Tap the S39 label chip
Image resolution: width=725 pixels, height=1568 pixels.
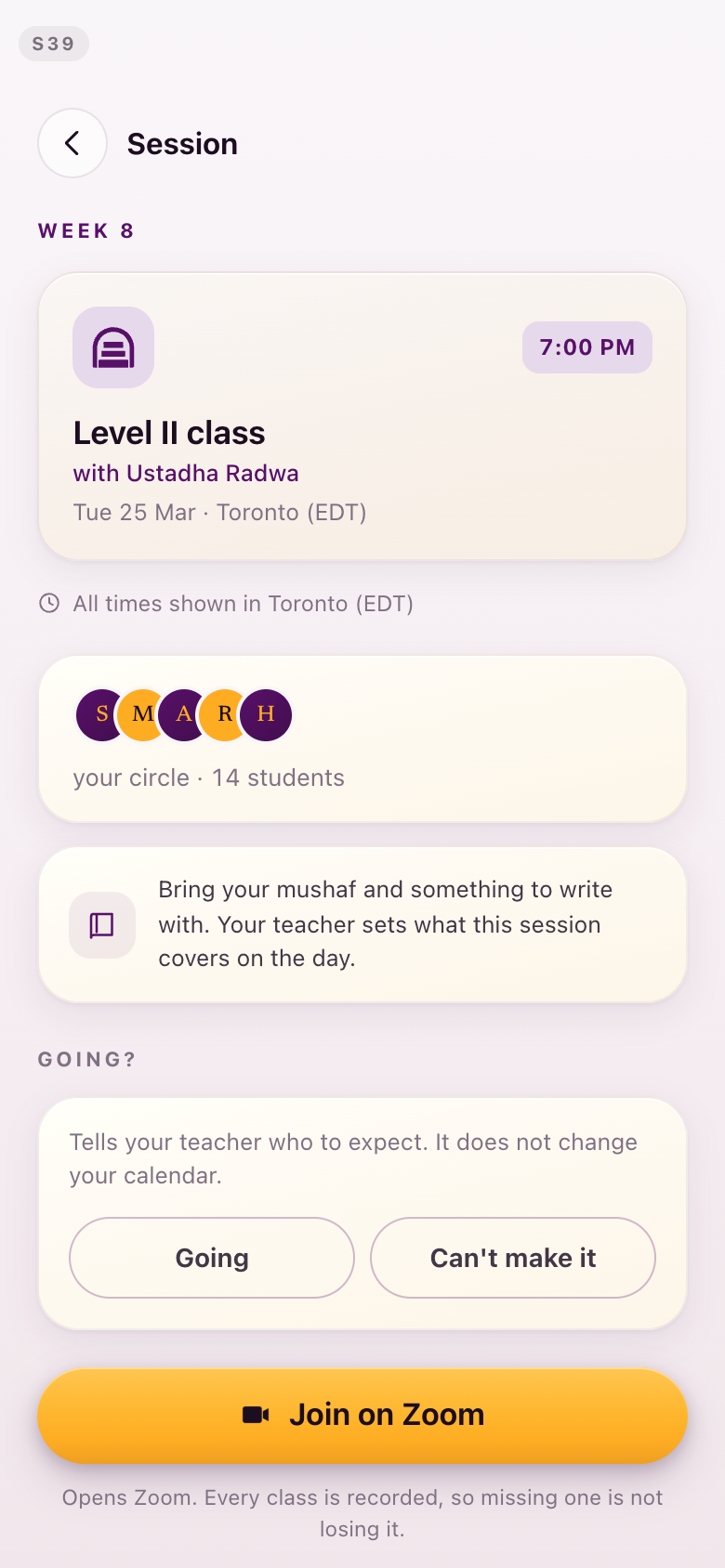tap(54, 44)
